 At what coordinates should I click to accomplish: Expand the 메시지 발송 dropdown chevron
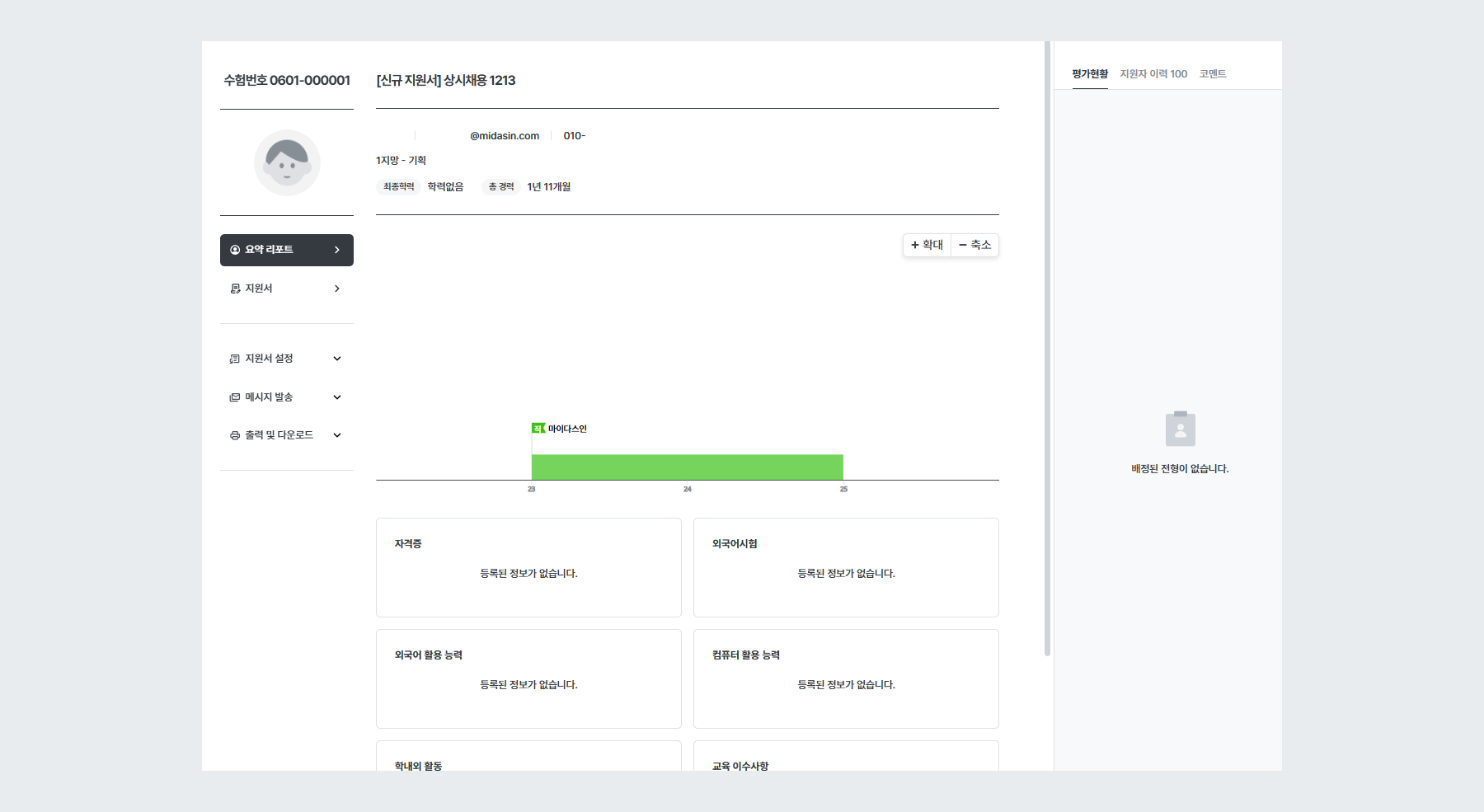[337, 397]
